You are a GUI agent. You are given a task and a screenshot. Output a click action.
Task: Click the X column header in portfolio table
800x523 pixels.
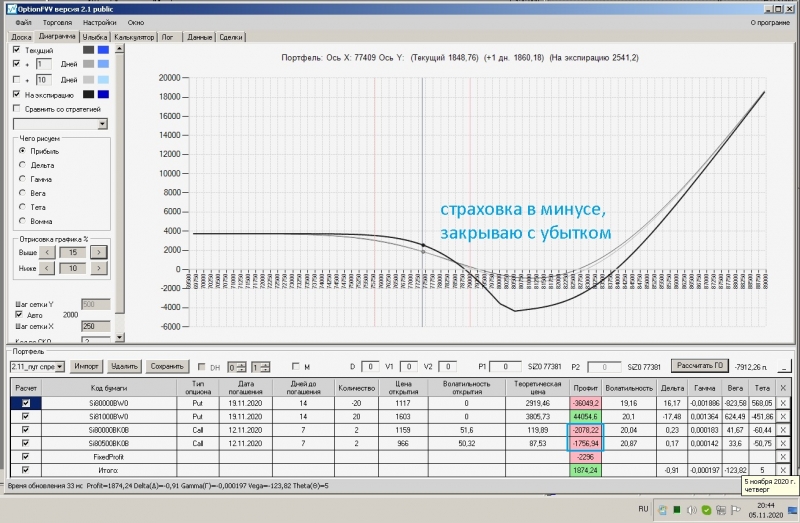point(783,388)
